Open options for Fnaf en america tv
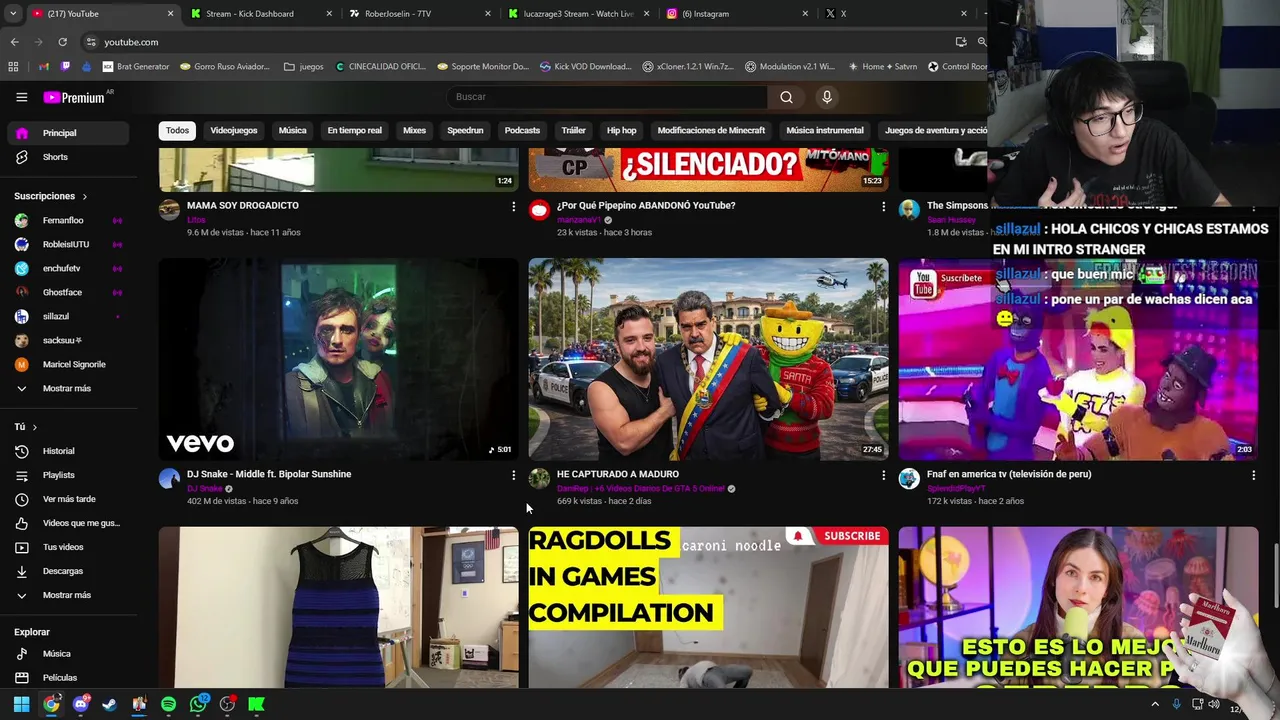Viewport: 1280px width, 720px height. point(1253,476)
